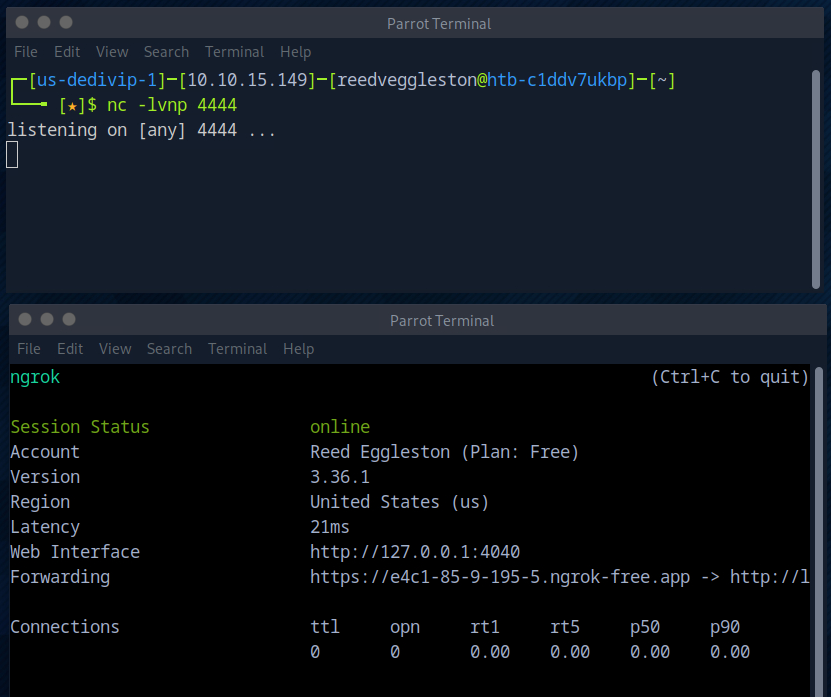This screenshot has width=831, height=697.
Task: Click the scrollbar in the nc listener terminal
Action: click(817, 180)
